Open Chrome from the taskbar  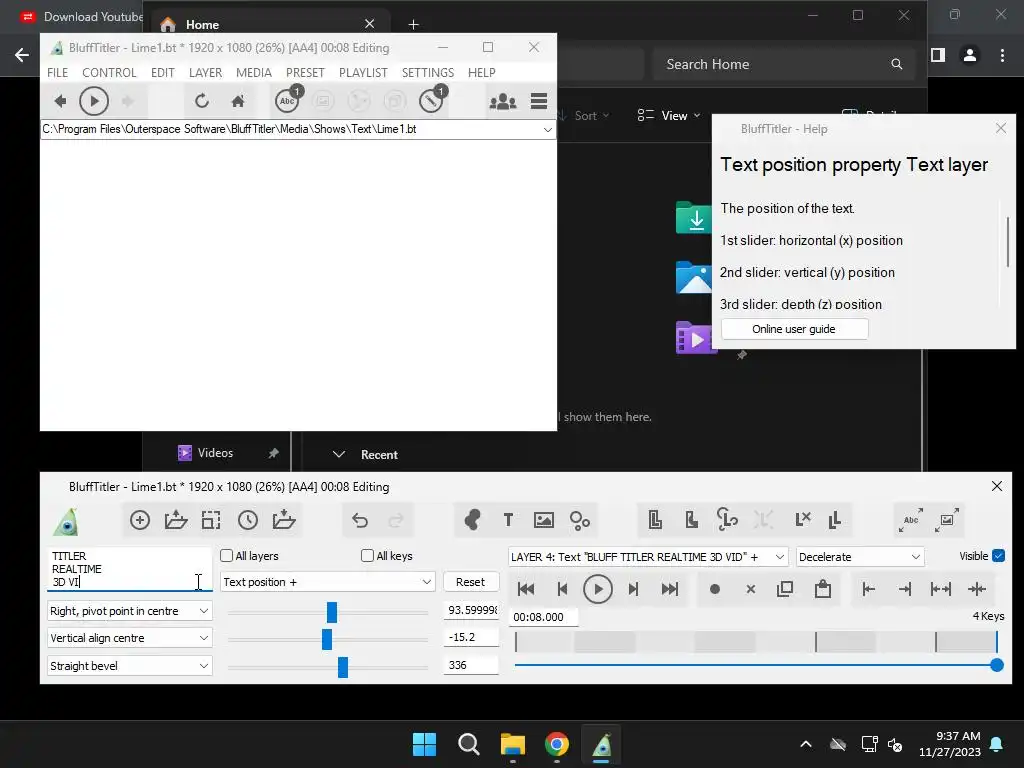[556, 744]
